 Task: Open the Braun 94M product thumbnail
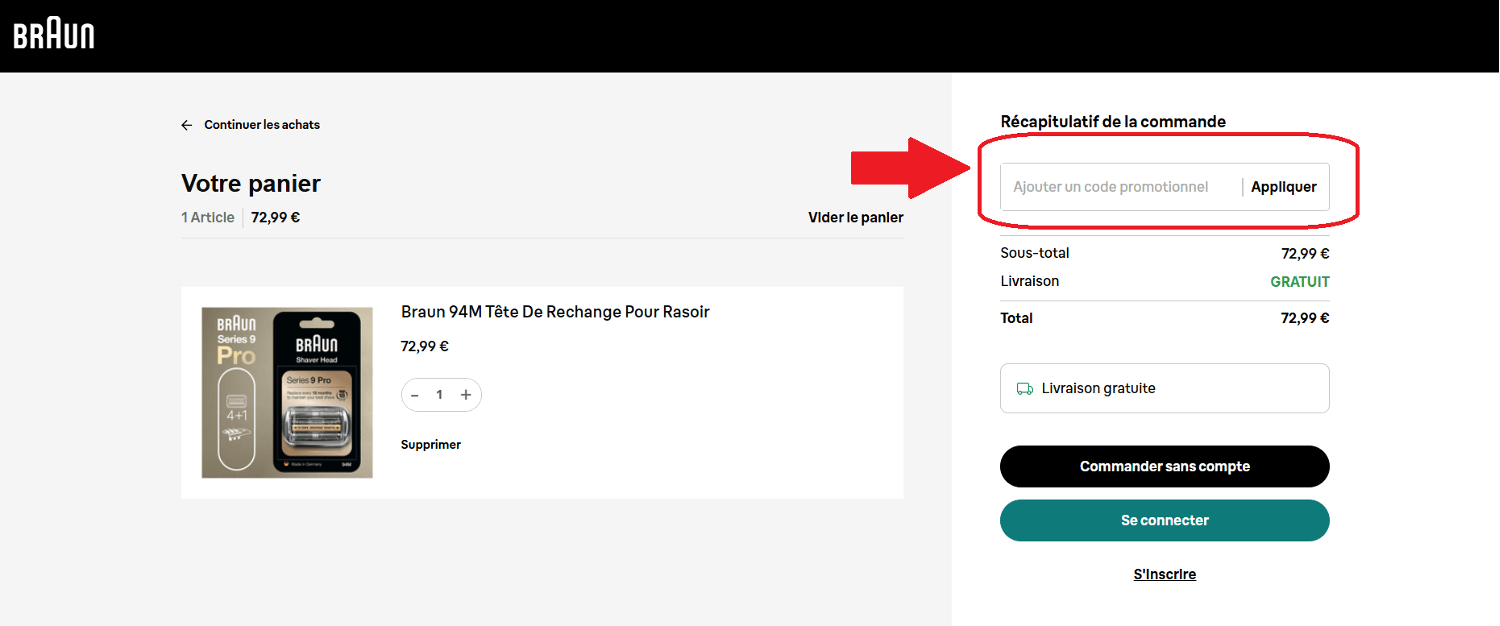287,392
